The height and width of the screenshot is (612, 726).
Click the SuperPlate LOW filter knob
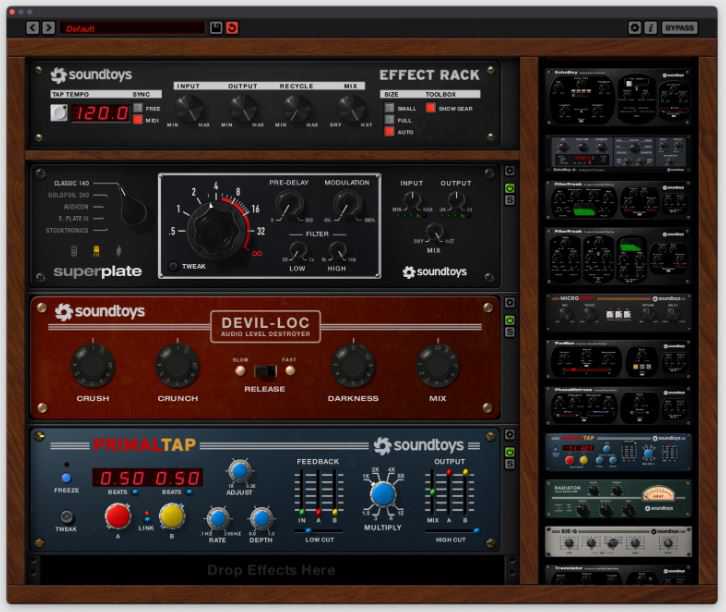tap(297, 252)
